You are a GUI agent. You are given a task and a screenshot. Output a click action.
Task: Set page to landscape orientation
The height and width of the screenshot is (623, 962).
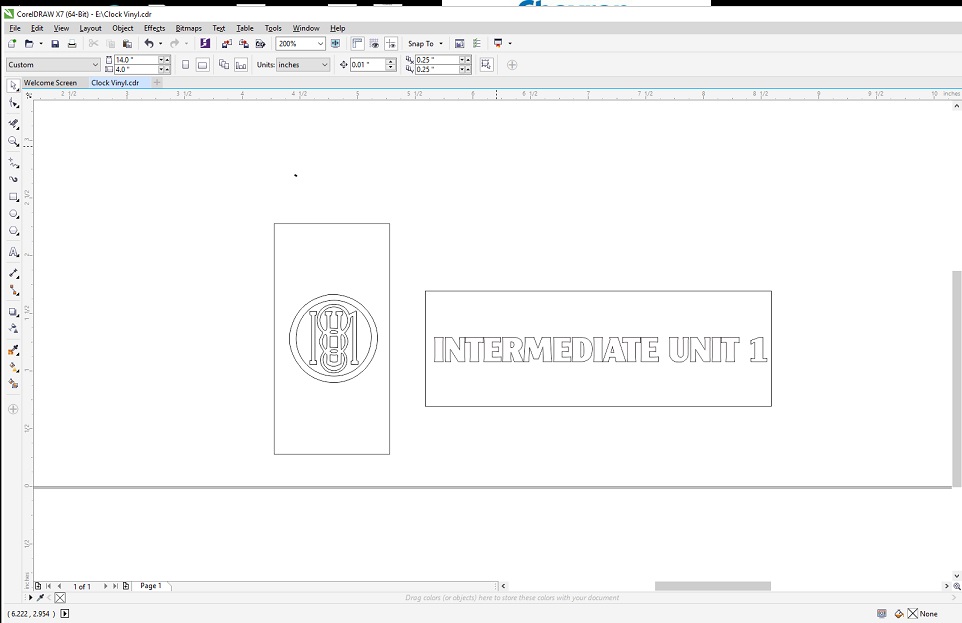point(202,64)
